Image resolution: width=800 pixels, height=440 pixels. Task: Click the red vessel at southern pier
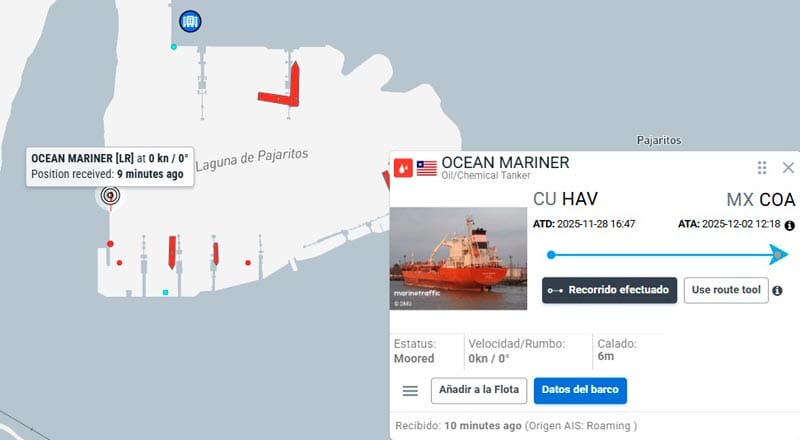[x=172, y=252]
